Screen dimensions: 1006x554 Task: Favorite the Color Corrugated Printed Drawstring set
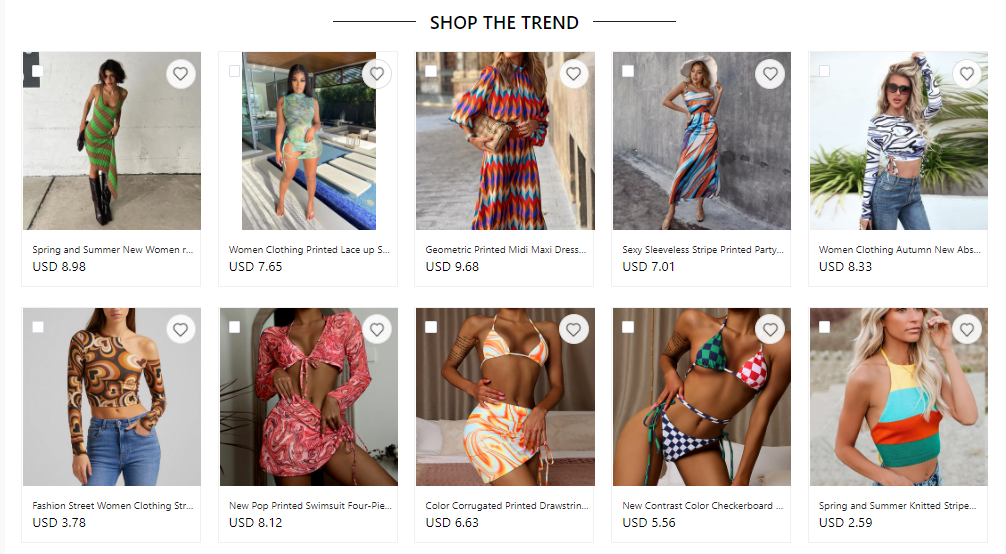pos(573,329)
